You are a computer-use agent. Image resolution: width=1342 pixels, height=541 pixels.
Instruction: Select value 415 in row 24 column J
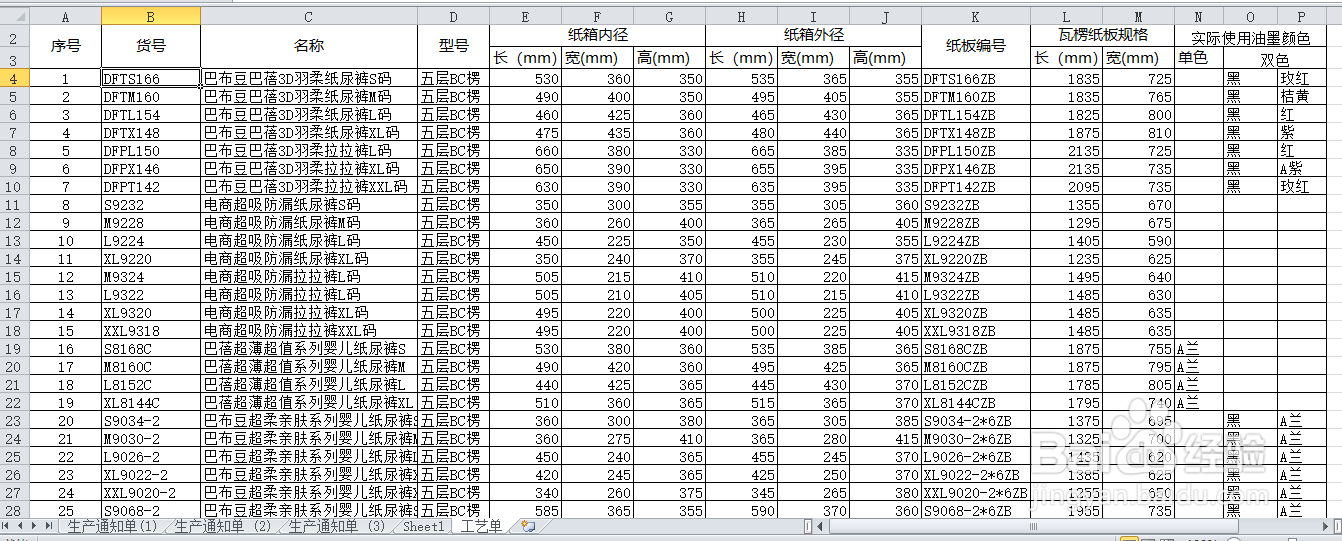click(885, 438)
